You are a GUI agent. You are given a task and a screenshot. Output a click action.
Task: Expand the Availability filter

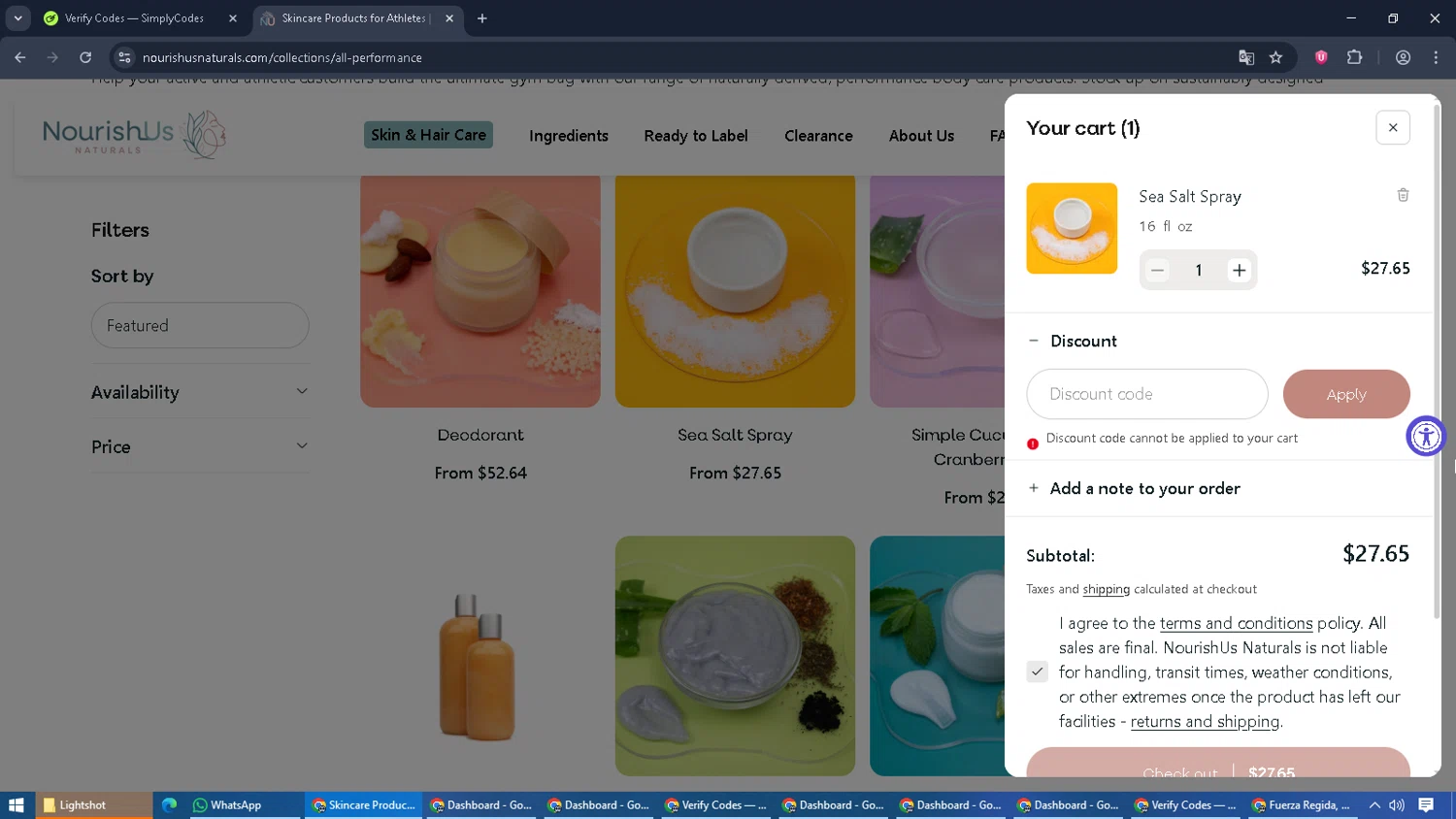pos(200,392)
